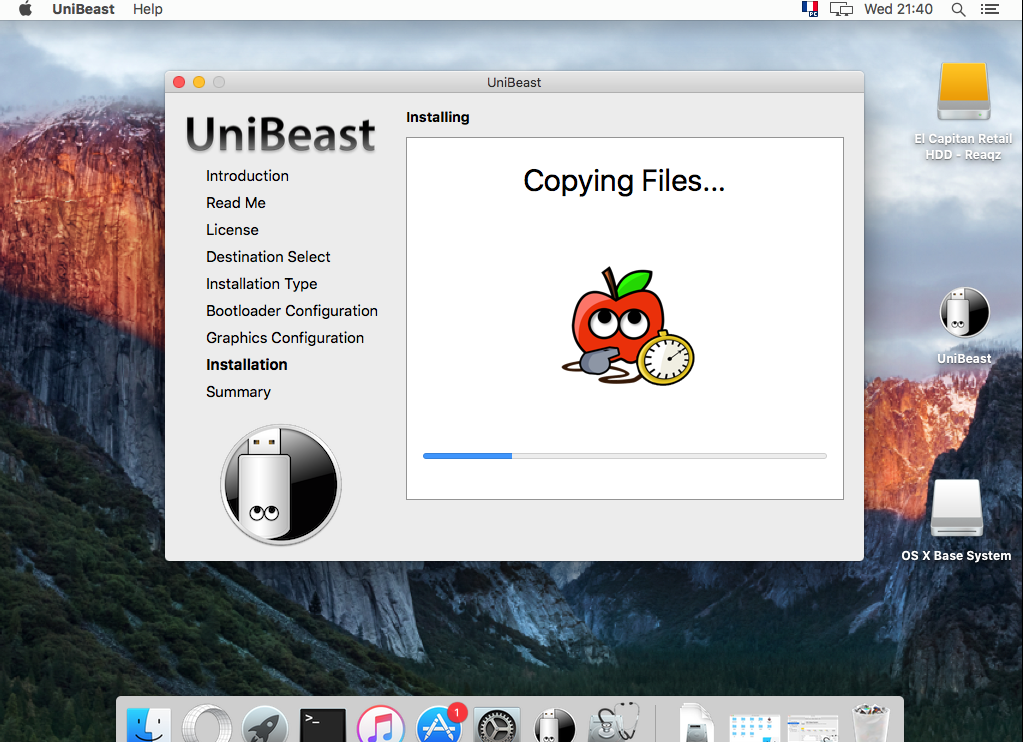
Task: Click the Summary step
Action: [x=238, y=392]
